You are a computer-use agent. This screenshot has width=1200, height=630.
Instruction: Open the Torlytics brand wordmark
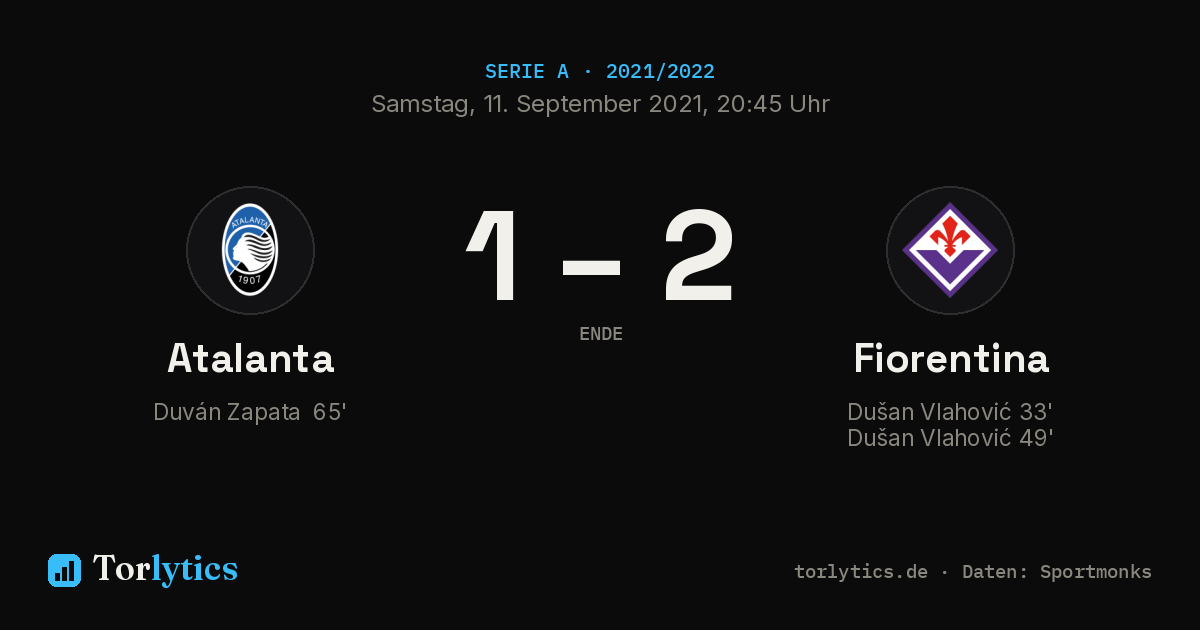tap(165, 569)
